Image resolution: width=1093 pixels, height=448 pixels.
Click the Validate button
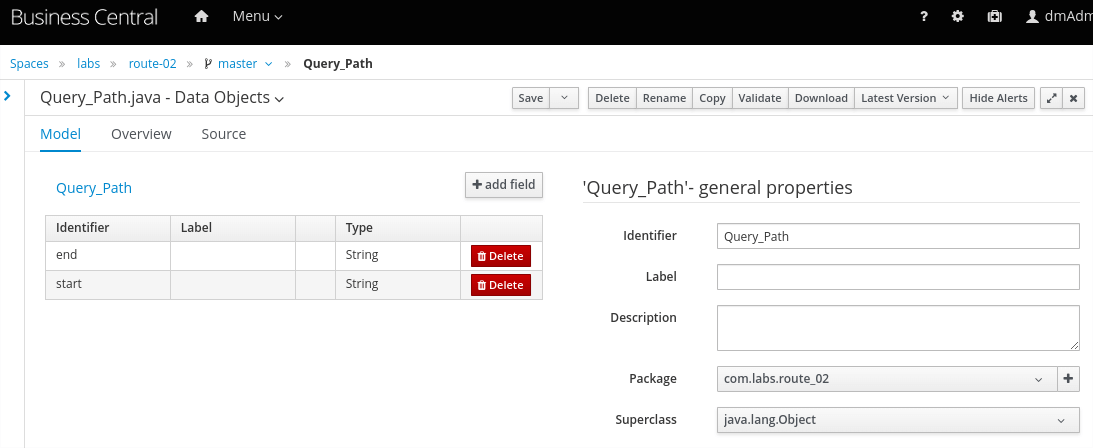pos(759,98)
